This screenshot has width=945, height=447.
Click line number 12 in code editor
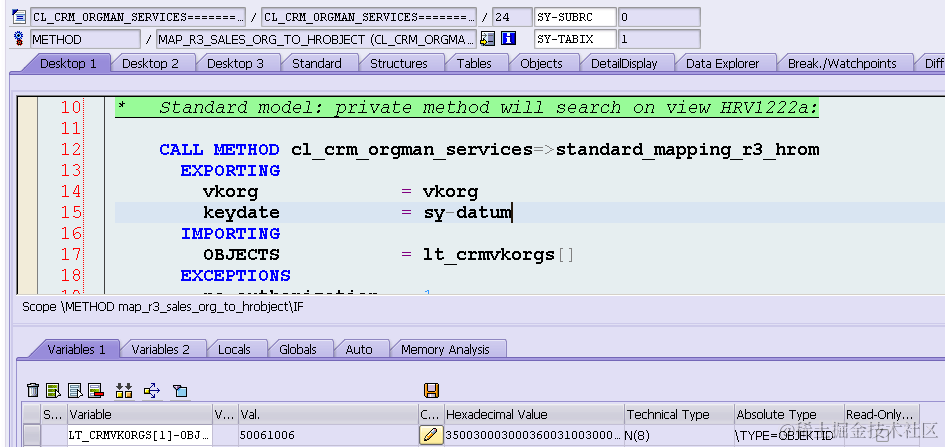pyautogui.click(x=71, y=149)
